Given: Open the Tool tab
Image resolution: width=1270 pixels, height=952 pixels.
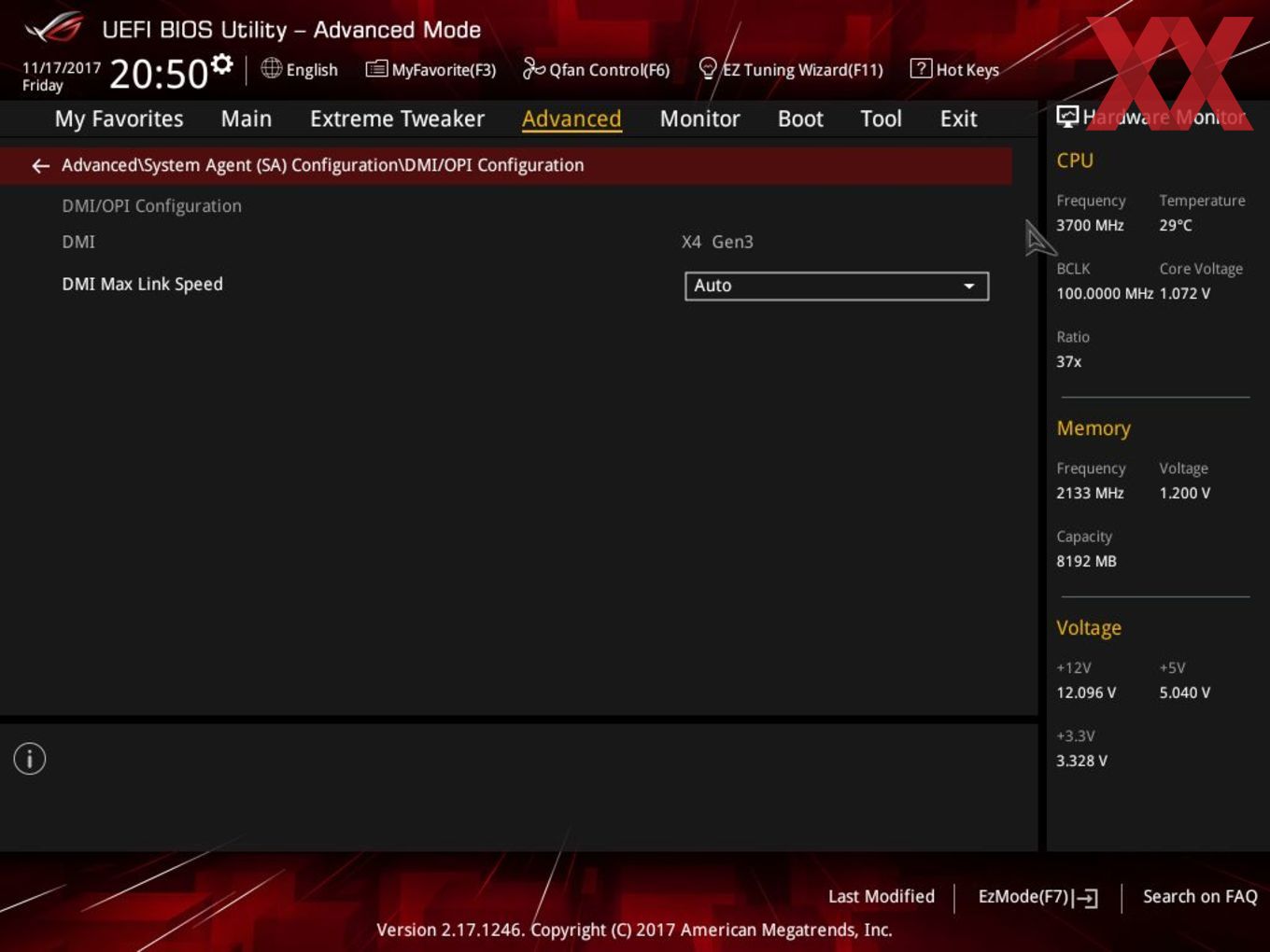Looking at the screenshot, I should pyautogui.click(x=881, y=119).
